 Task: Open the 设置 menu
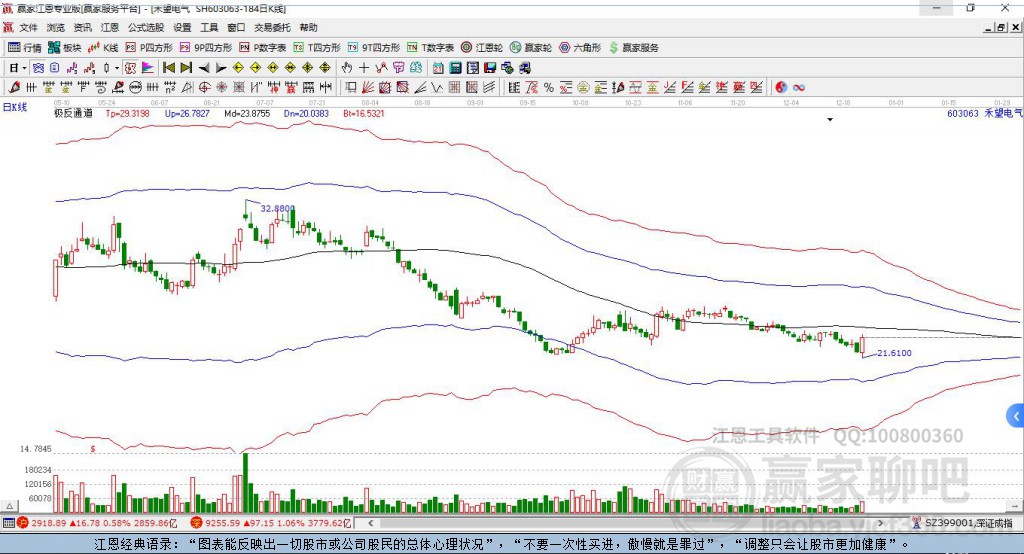tap(182, 27)
